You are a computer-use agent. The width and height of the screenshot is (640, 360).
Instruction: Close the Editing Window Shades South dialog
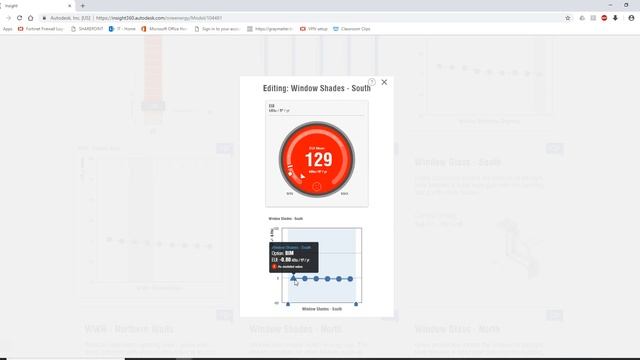coord(384,82)
